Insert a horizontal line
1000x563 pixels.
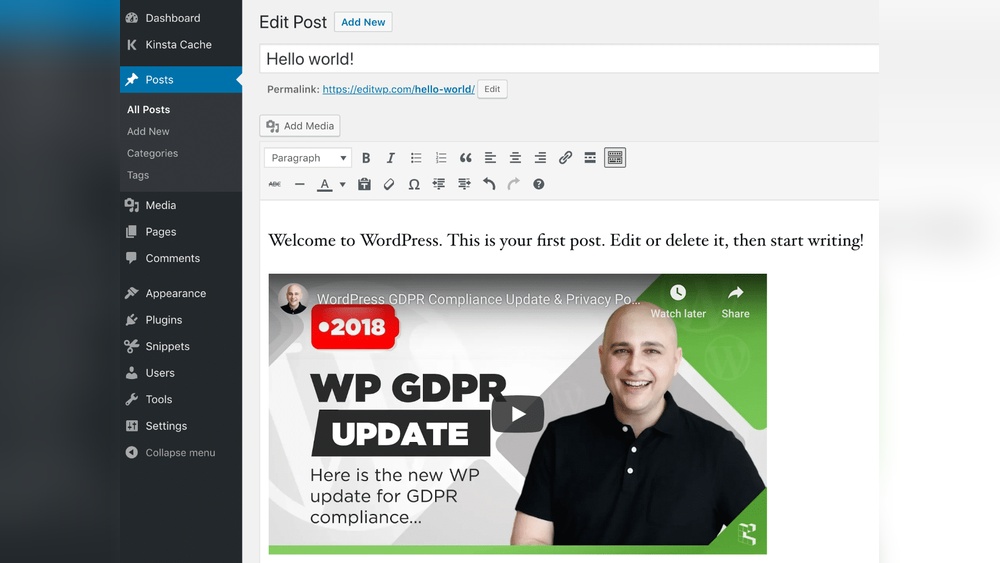[x=299, y=184]
